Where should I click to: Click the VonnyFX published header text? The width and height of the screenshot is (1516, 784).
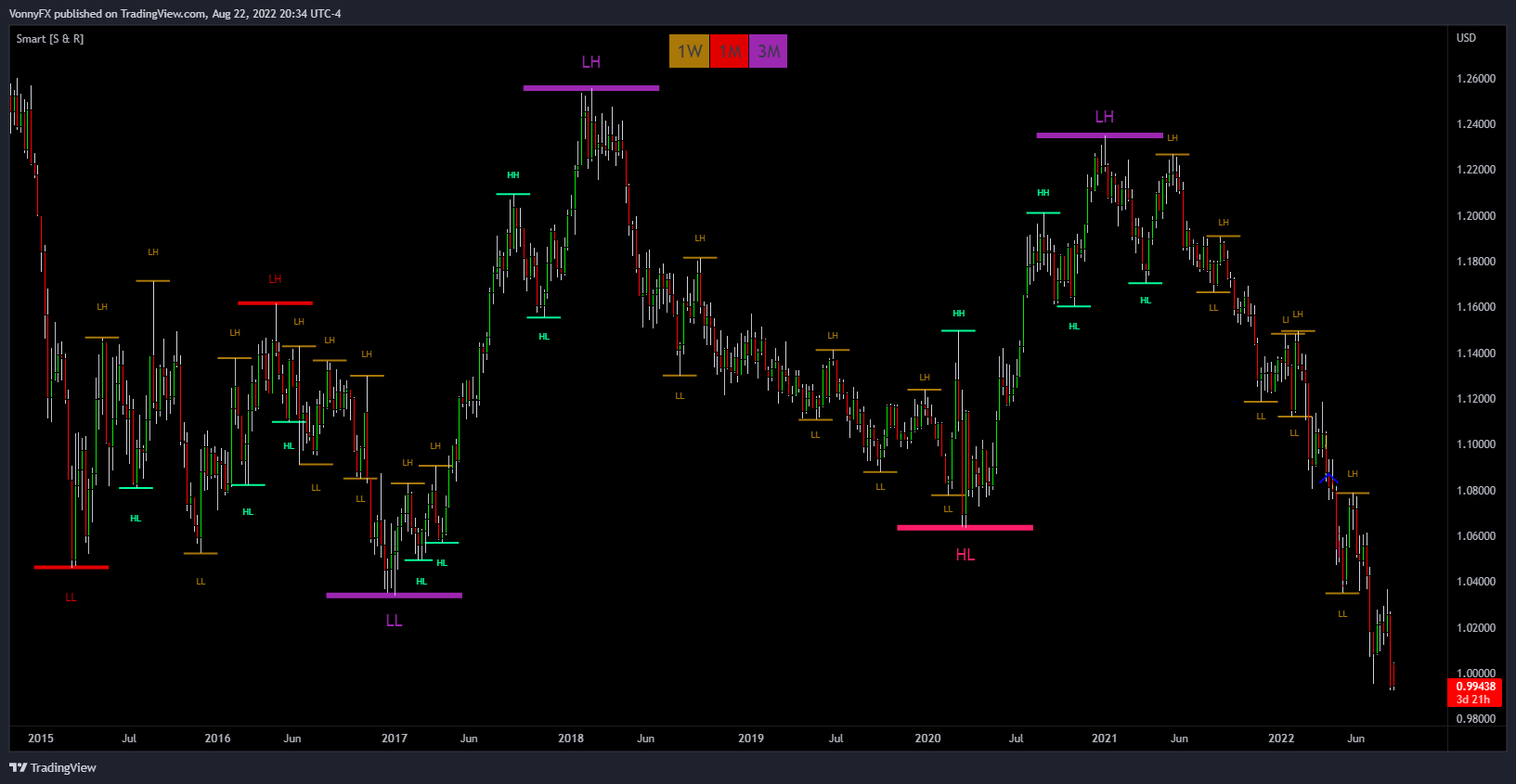[175, 14]
